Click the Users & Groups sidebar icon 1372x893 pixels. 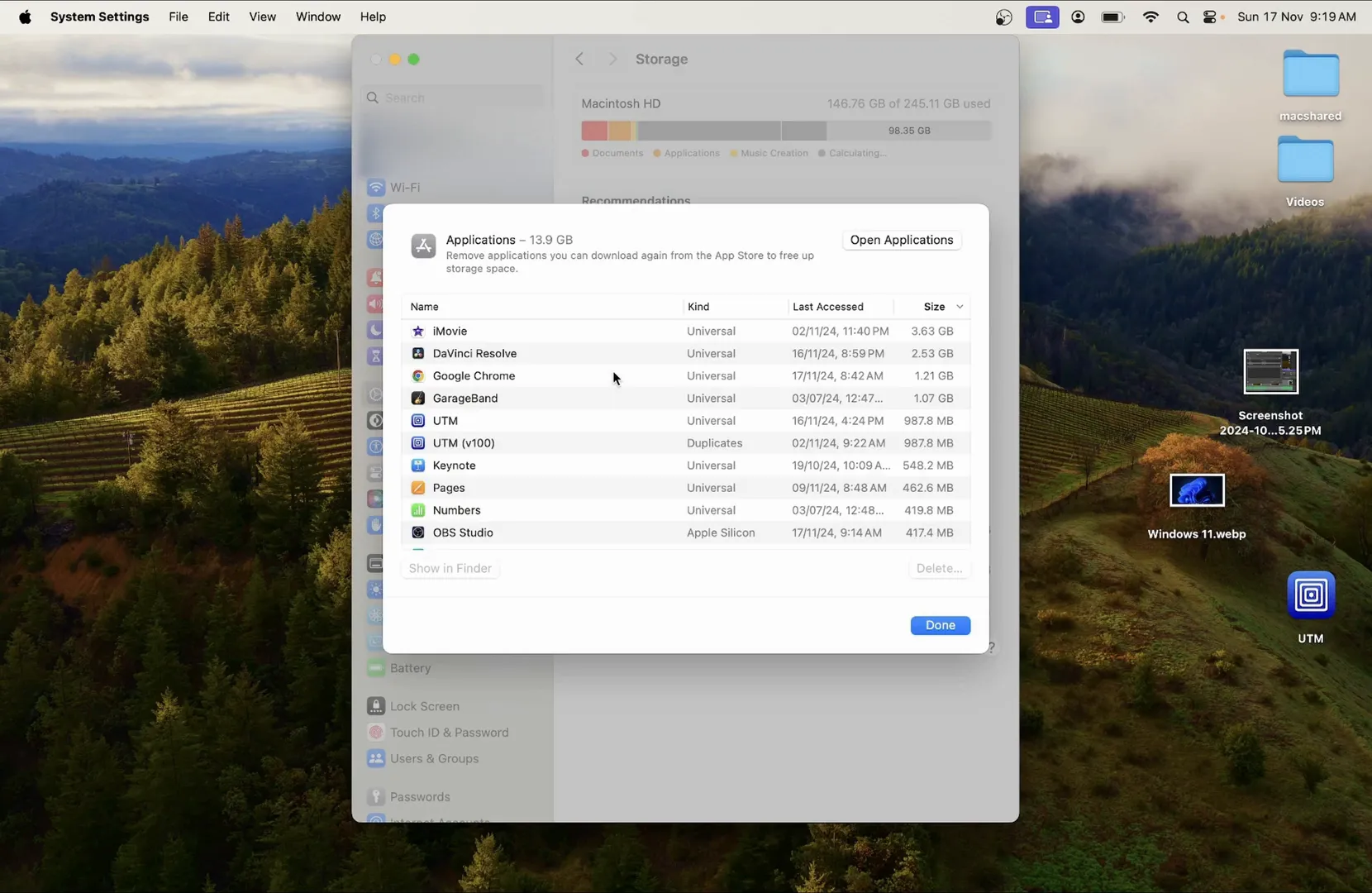[376, 757]
